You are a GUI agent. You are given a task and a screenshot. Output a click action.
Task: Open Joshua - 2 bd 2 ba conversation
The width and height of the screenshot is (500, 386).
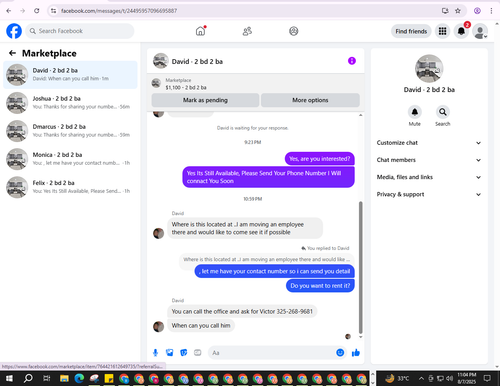coord(70,103)
